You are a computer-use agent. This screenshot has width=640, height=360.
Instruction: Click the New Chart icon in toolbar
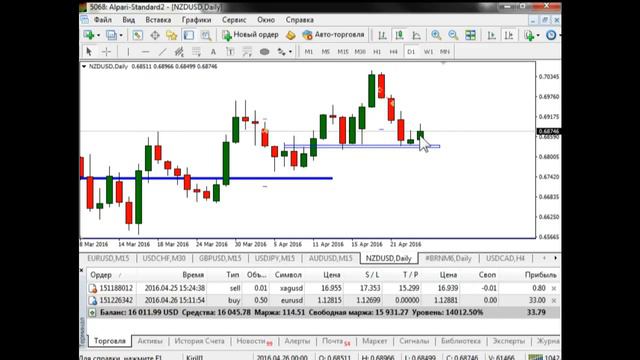click(x=88, y=35)
